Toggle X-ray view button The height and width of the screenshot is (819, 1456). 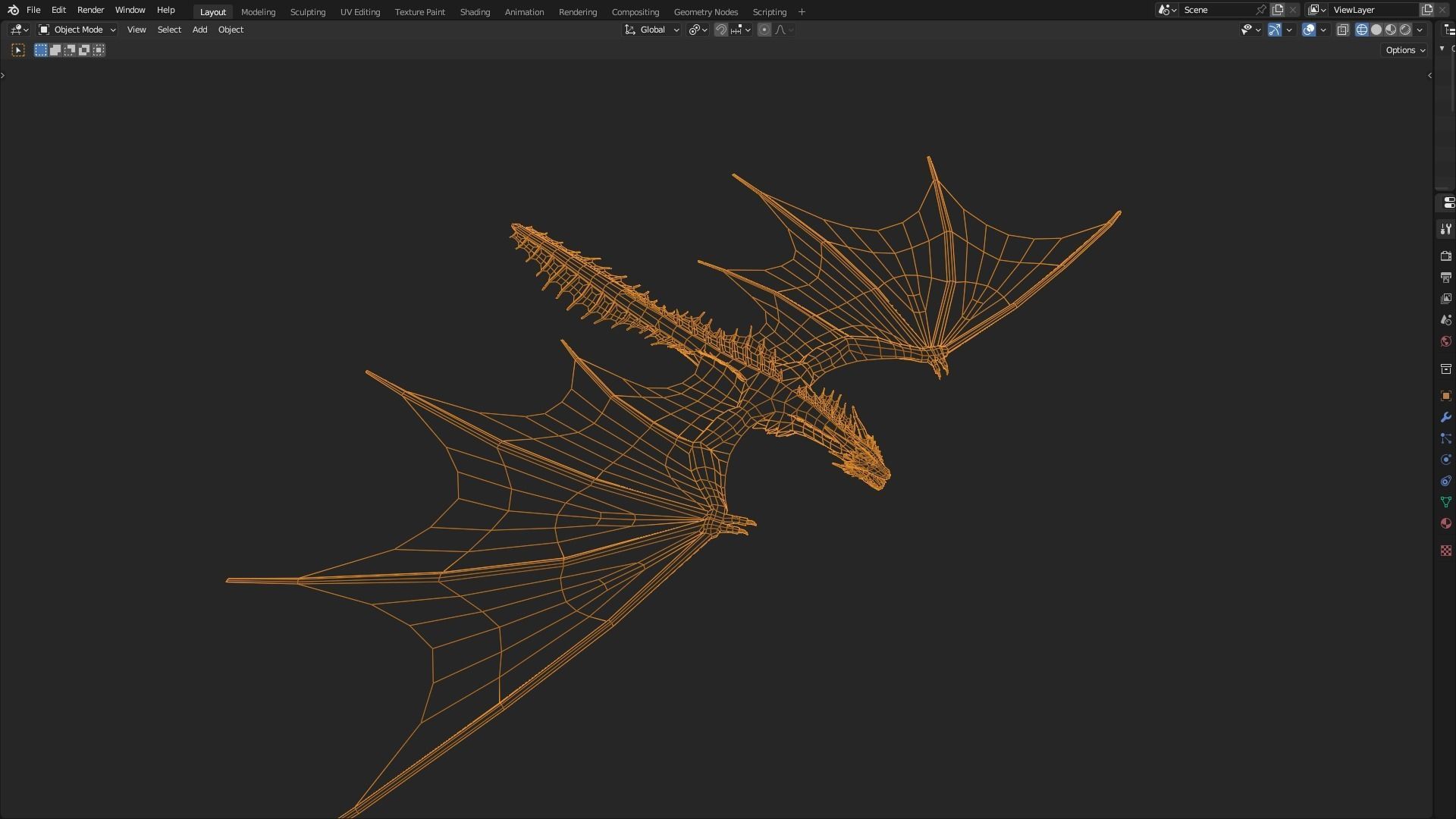[1343, 30]
